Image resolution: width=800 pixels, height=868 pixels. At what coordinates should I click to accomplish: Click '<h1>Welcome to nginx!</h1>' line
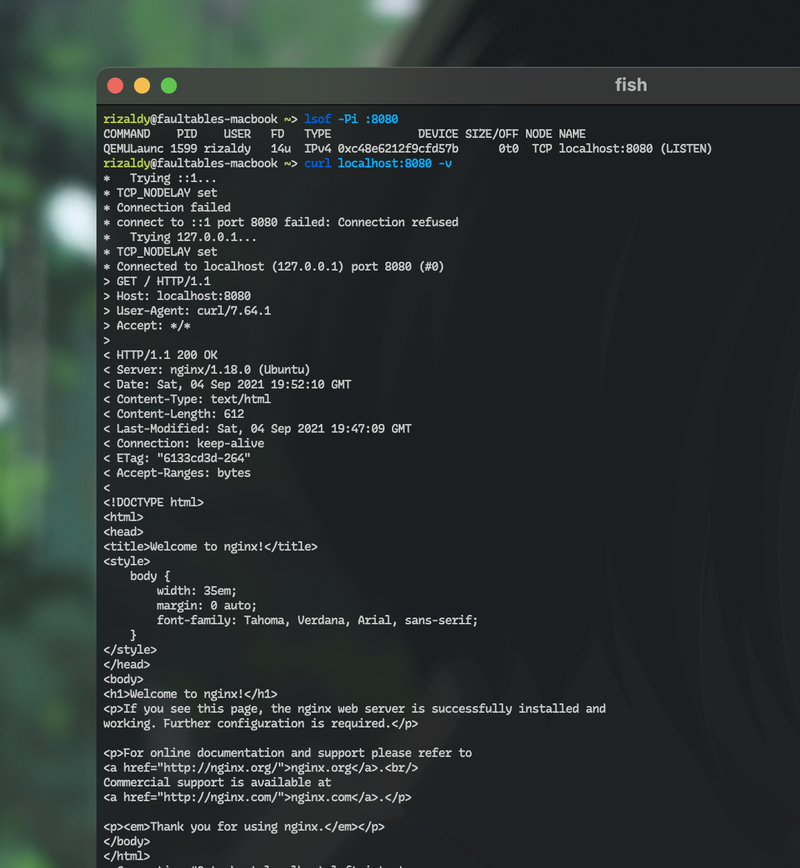(x=190, y=694)
